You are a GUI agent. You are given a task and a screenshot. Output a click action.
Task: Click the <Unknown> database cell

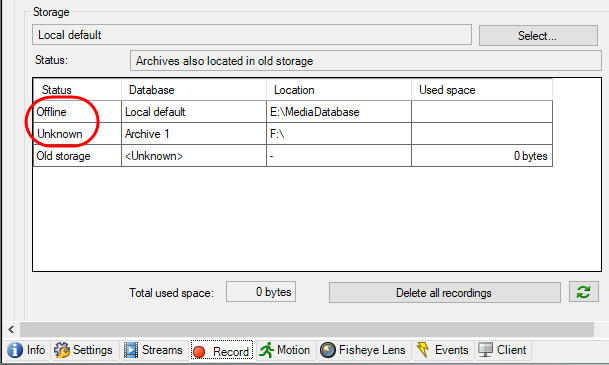click(x=194, y=156)
